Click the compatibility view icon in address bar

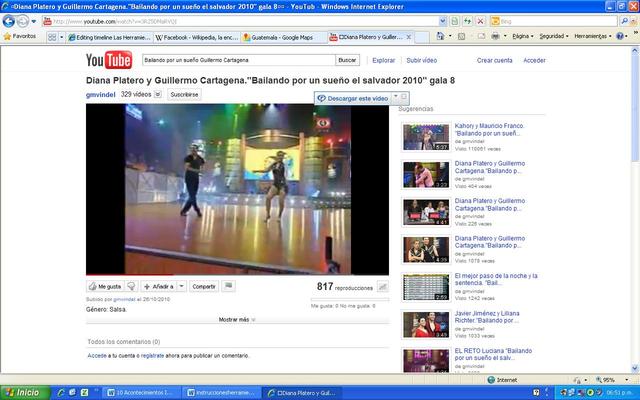tap(454, 21)
